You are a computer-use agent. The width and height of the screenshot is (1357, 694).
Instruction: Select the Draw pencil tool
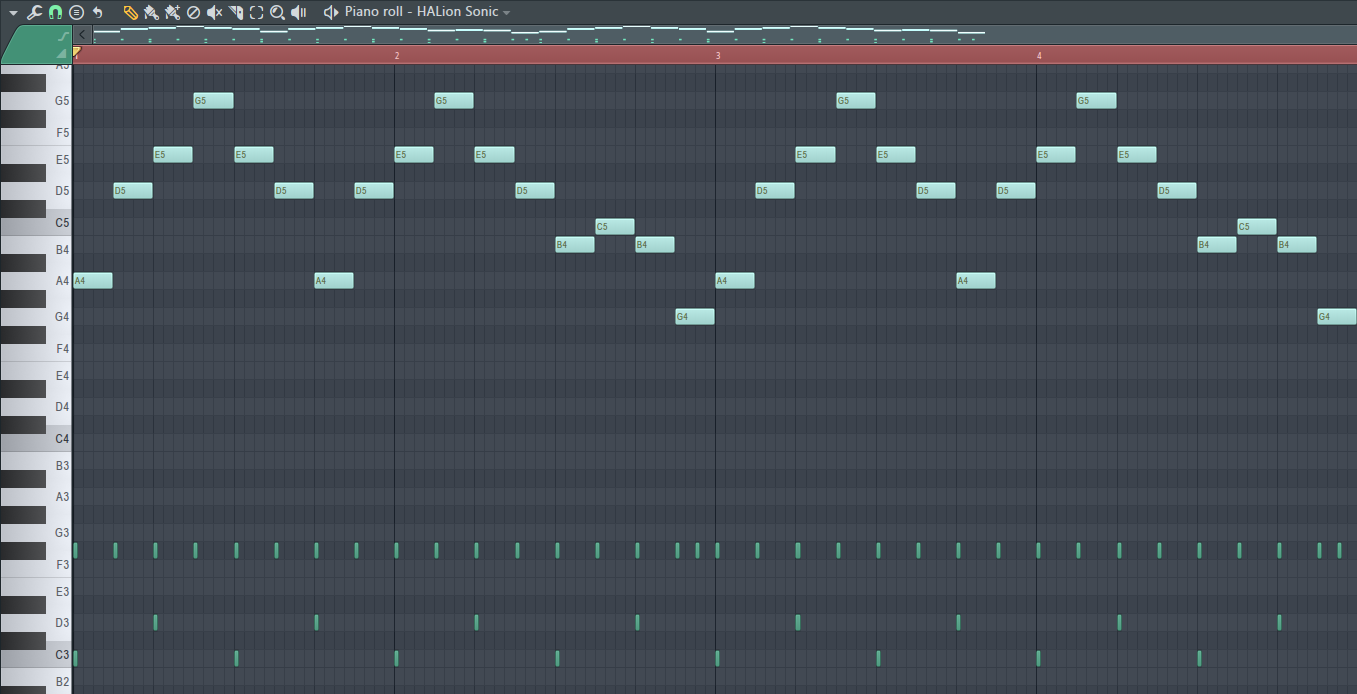click(130, 12)
